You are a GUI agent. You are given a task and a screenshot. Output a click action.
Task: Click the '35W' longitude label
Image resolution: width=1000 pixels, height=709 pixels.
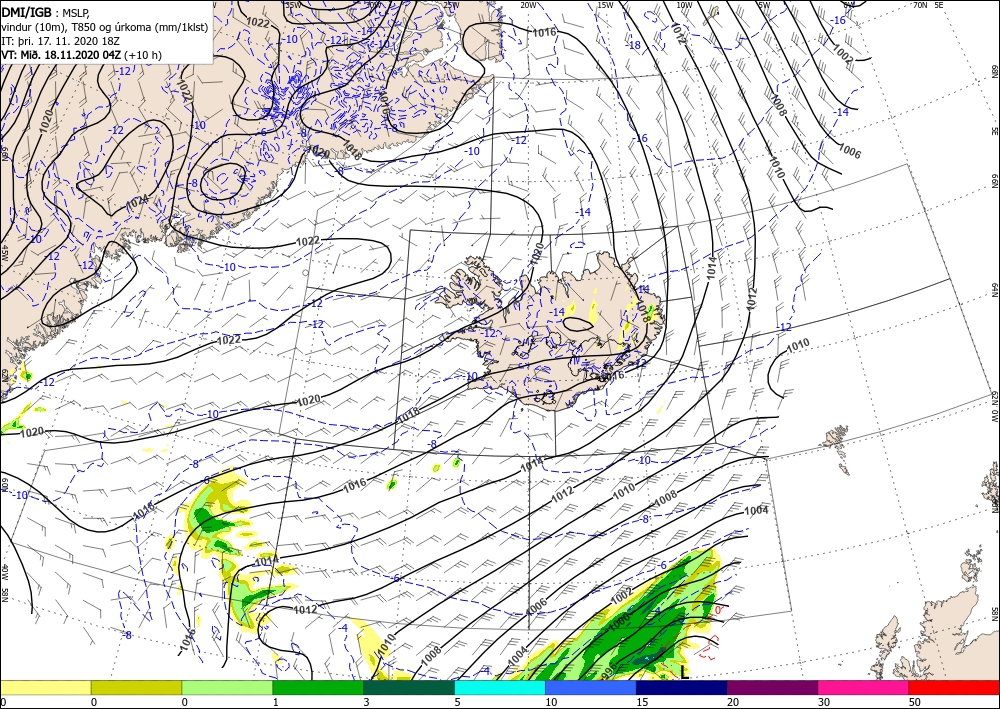point(293,4)
